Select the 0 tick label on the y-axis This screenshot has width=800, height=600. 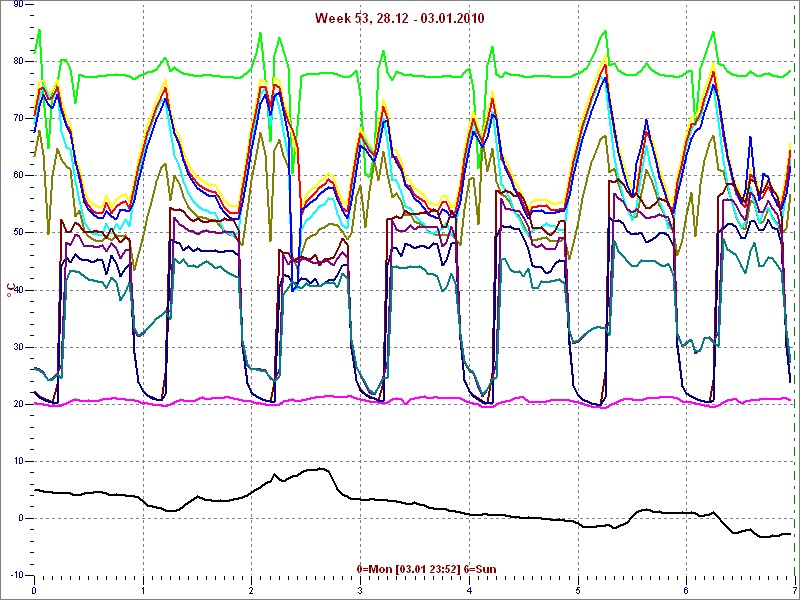tap(20, 519)
